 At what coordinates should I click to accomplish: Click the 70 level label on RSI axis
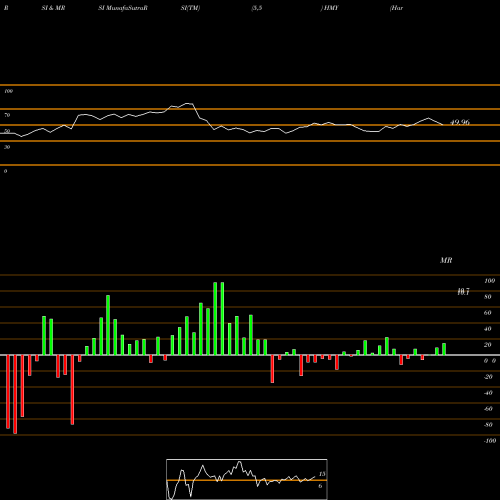pos(7,115)
